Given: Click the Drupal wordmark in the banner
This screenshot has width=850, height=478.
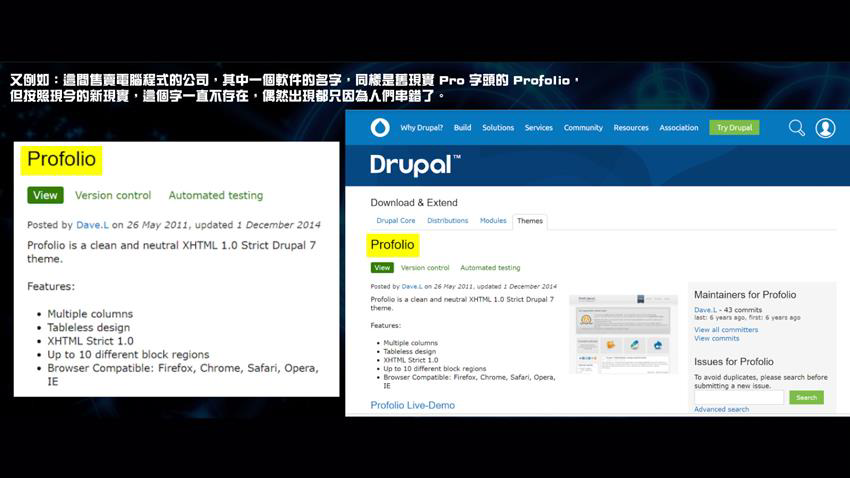Looking at the screenshot, I should point(415,165).
